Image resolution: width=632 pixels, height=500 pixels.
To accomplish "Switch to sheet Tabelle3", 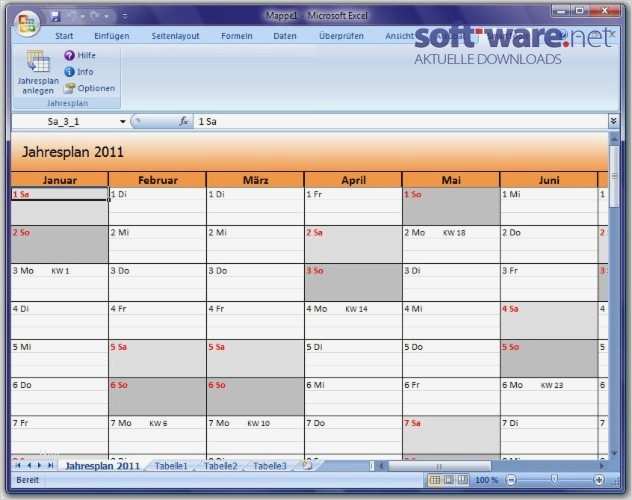I will (270, 466).
